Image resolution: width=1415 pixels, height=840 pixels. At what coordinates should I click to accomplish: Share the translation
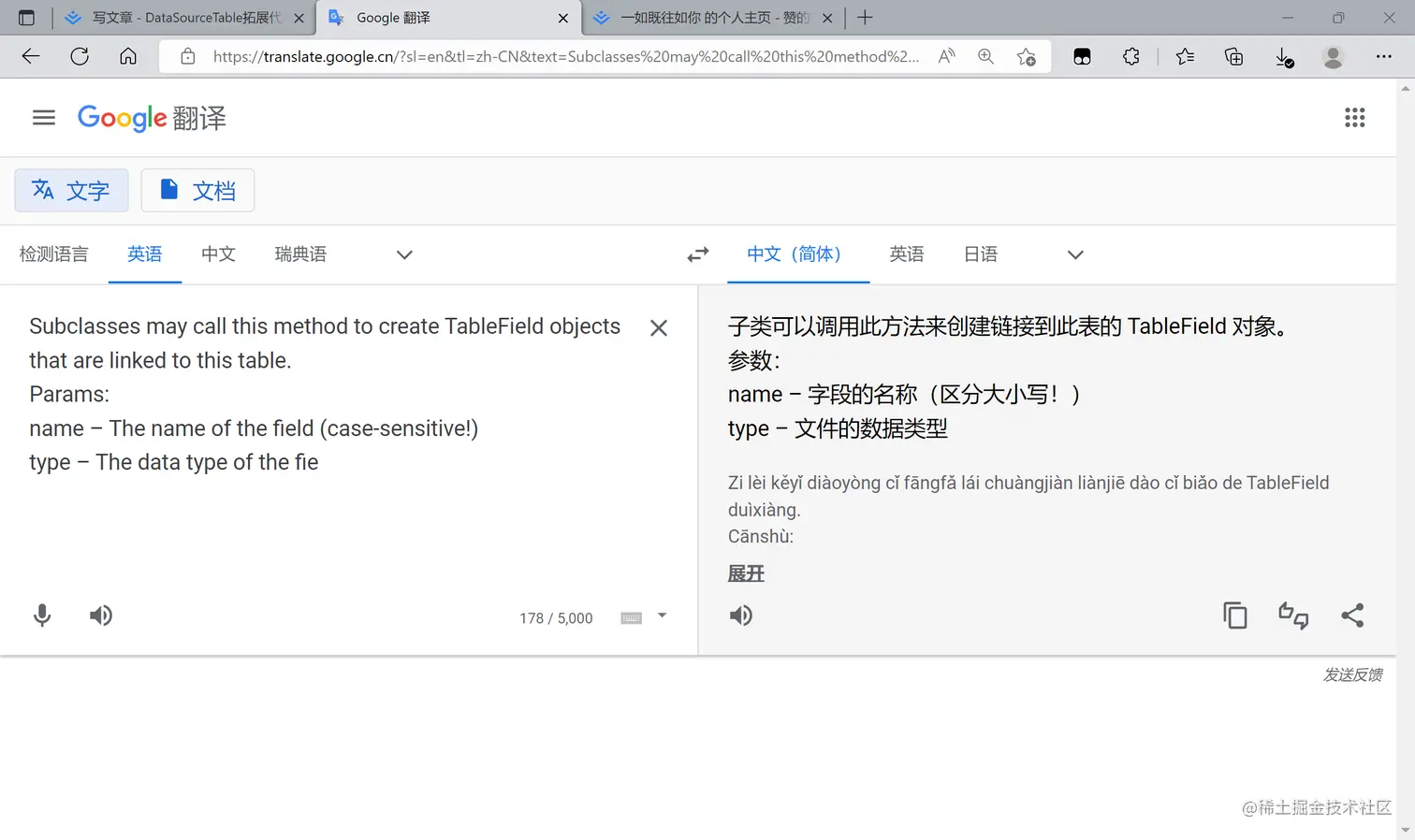click(1352, 616)
